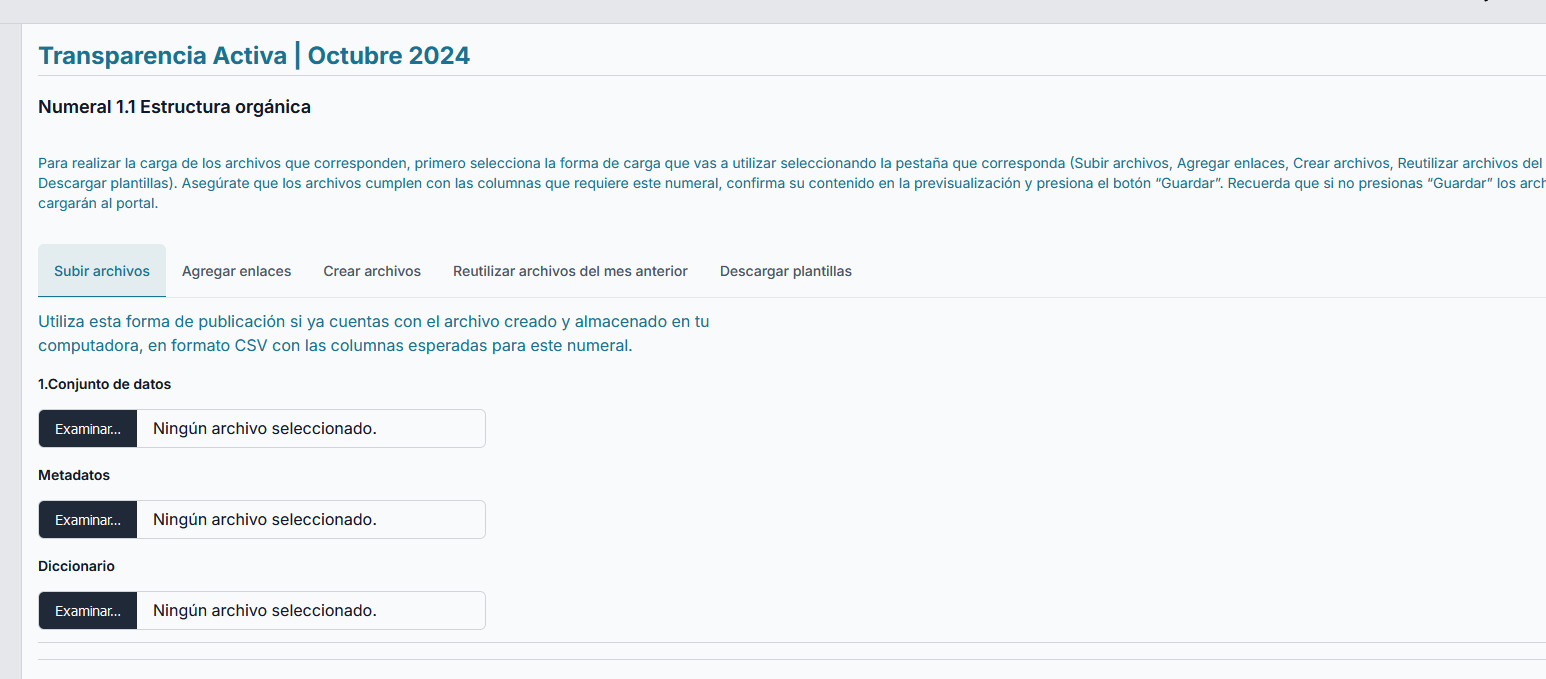The height and width of the screenshot is (679, 1546).
Task: Click the Numeral 1.1 Estructura orgánica subtitle
Action: [x=174, y=107]
